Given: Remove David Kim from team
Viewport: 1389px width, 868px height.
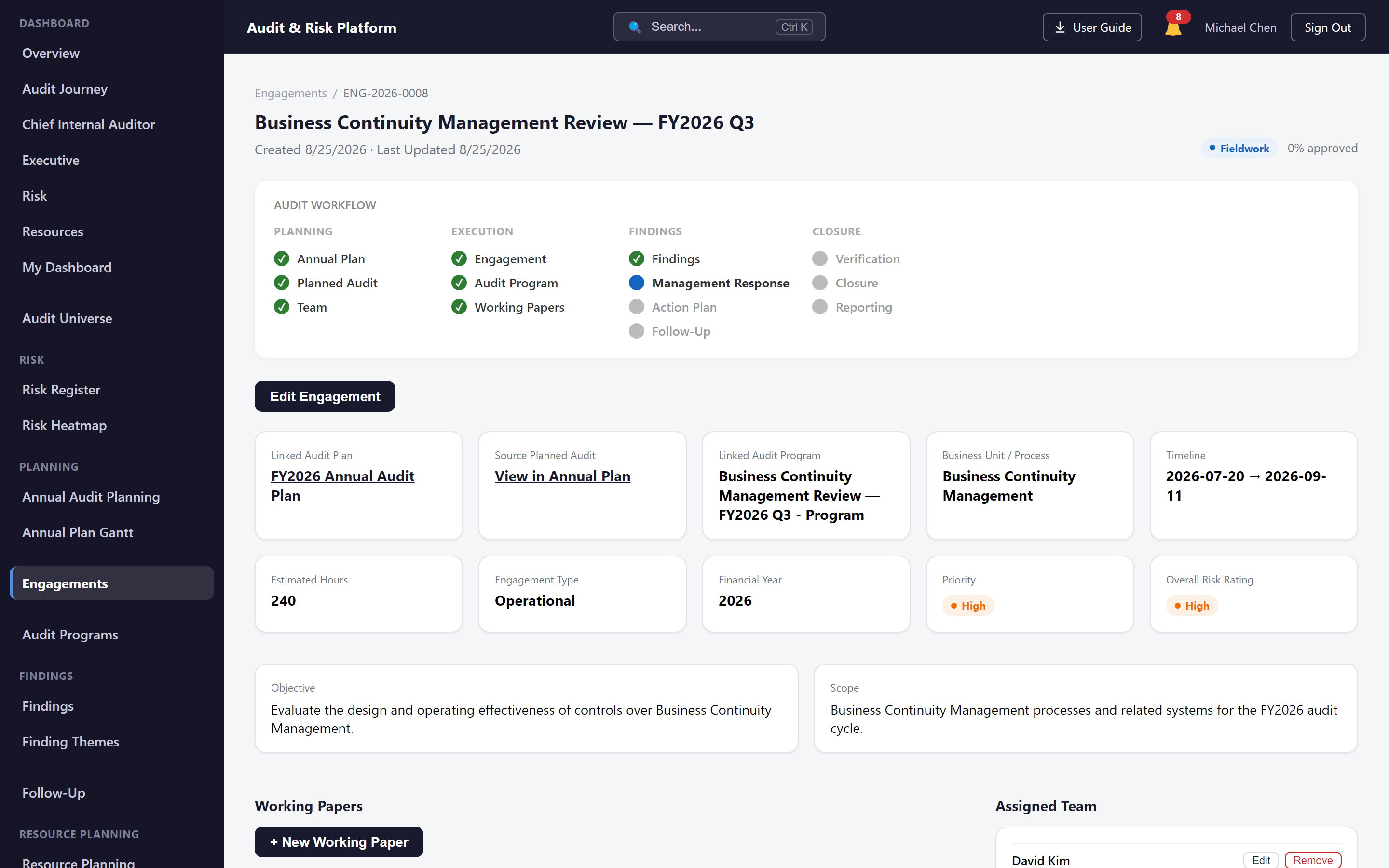Looking at the screenshot, I should [x=1313, y=860].
